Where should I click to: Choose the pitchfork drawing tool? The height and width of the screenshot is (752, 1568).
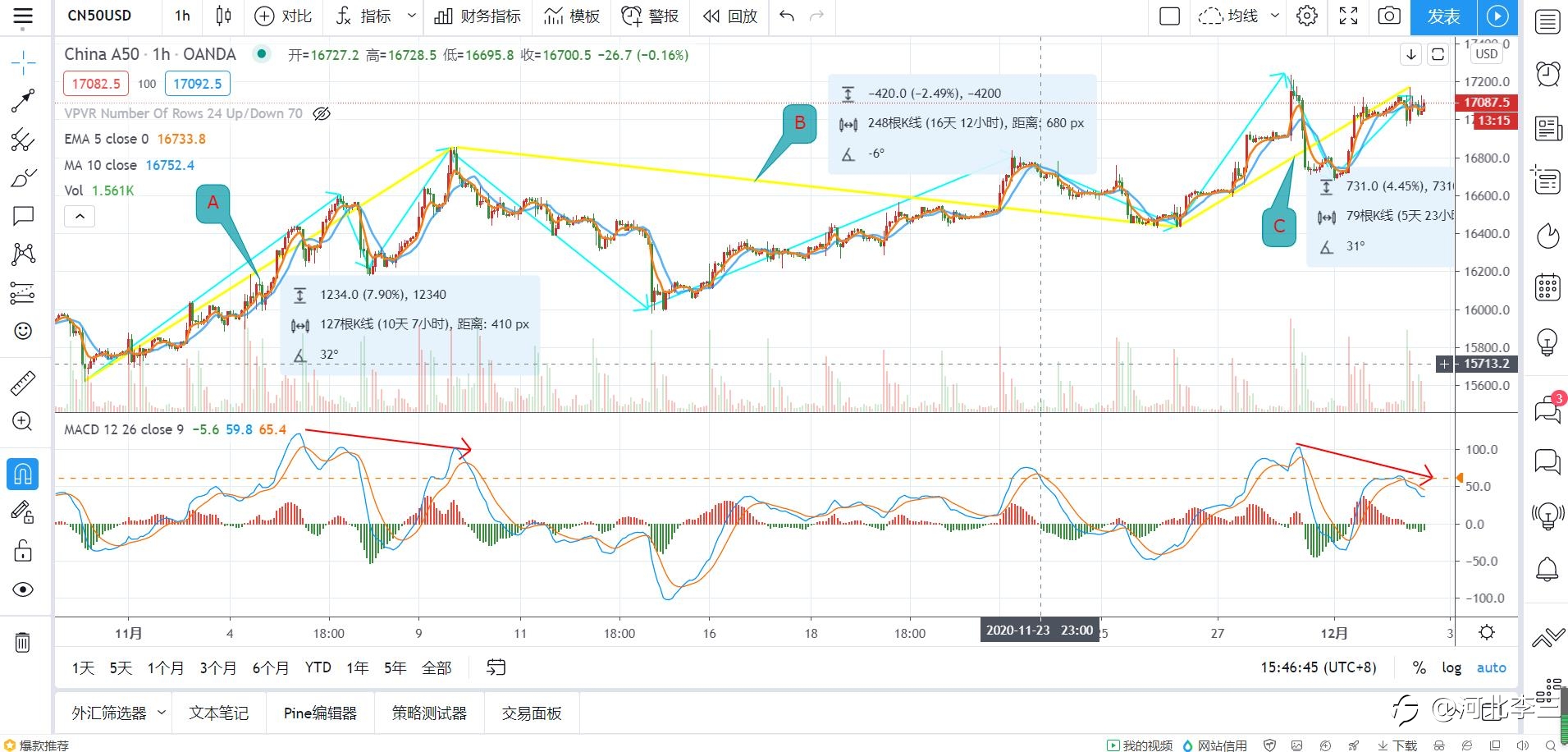pos(23,140)
